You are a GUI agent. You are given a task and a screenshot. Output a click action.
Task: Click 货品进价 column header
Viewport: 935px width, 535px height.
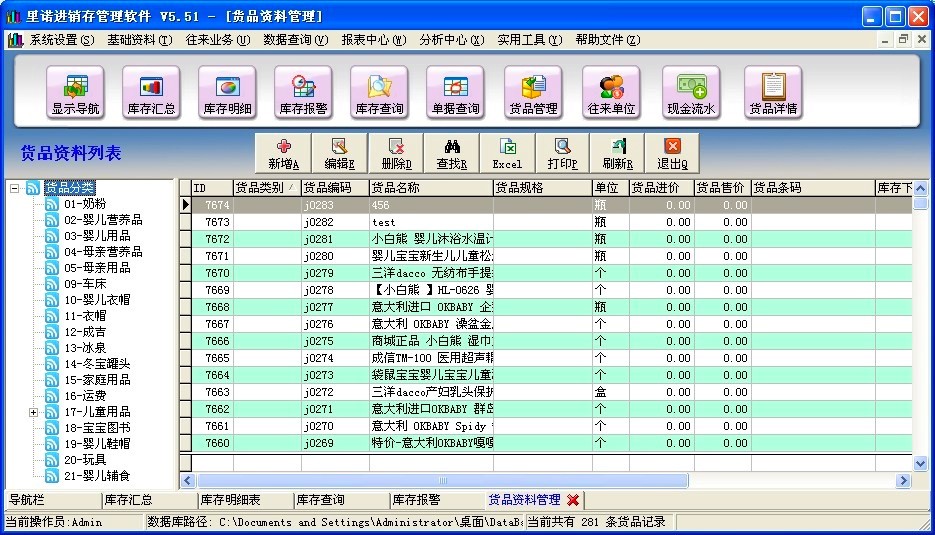click(x=662, y=188)
